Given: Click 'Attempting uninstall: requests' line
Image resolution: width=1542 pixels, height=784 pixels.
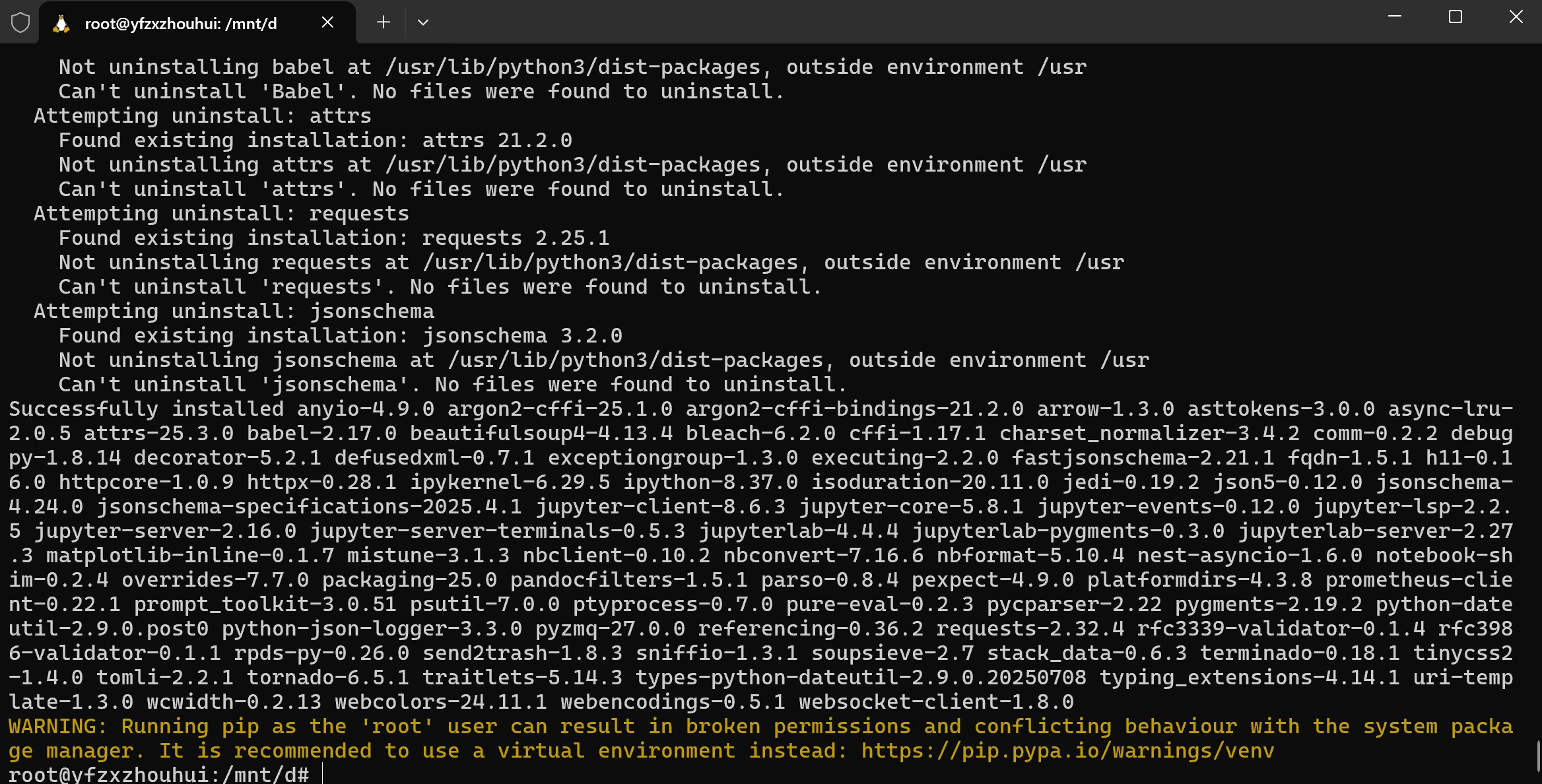Looking at the screenshot, I should [x=222, y=214].
